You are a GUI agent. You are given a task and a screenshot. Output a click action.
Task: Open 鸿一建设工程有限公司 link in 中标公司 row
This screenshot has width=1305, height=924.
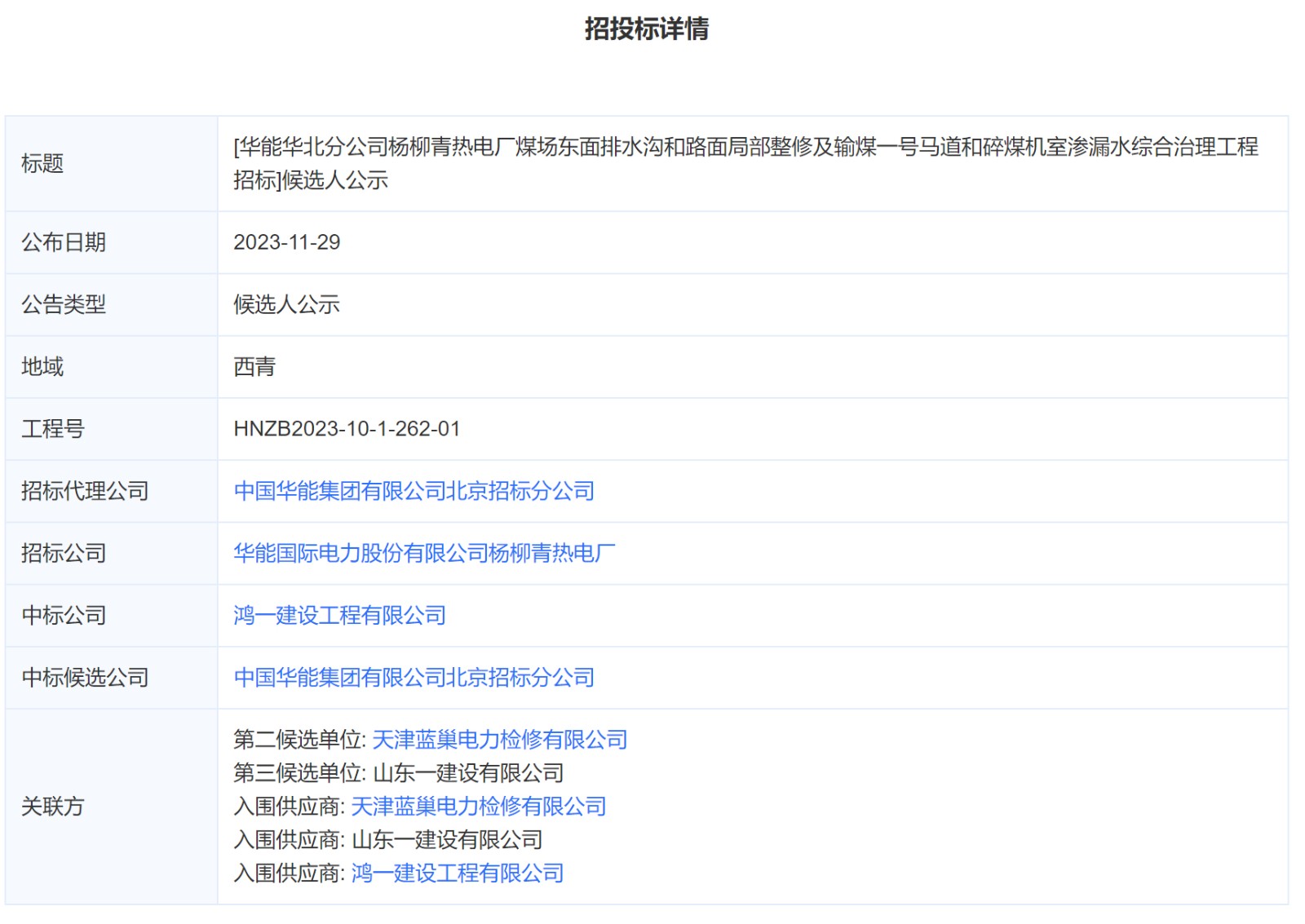(x=339, y=615)
